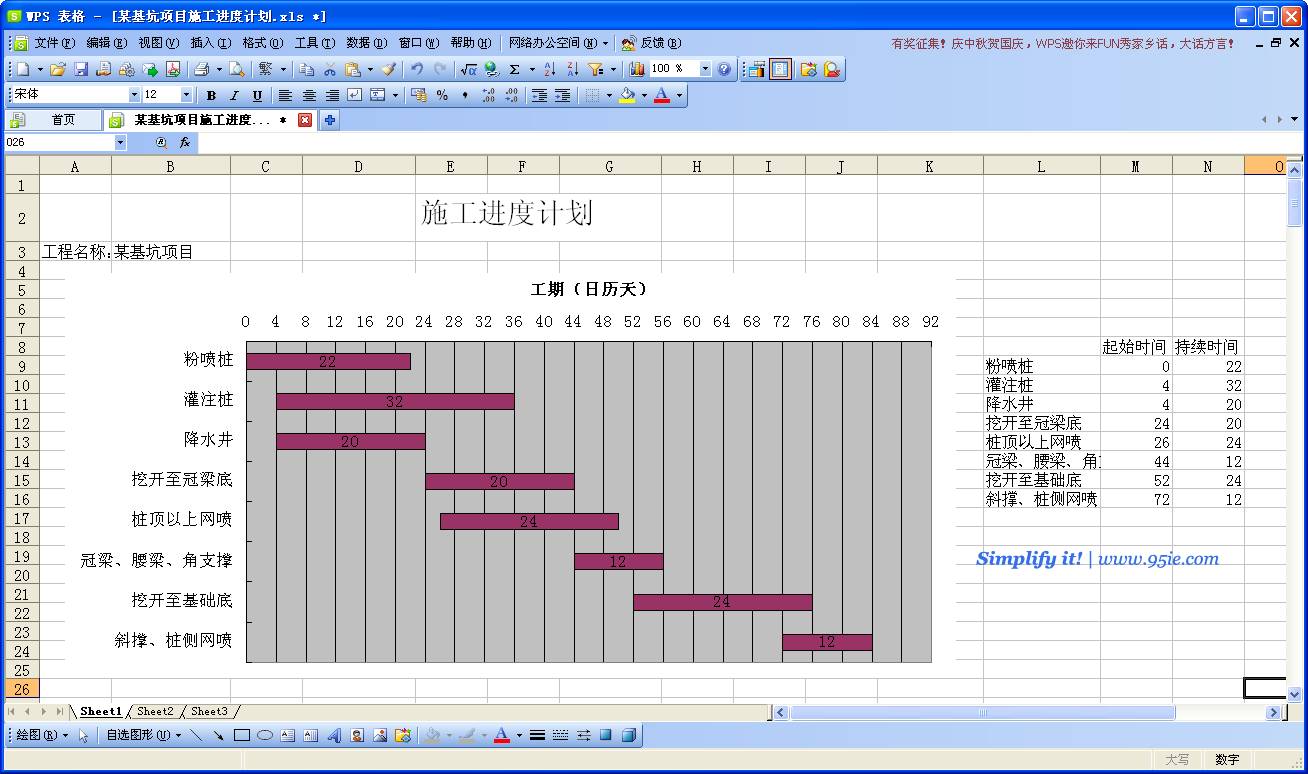Click the Format Painter brush icon
The width and height of the screenshot is (1308, 774).
click(x=389, y=69)
